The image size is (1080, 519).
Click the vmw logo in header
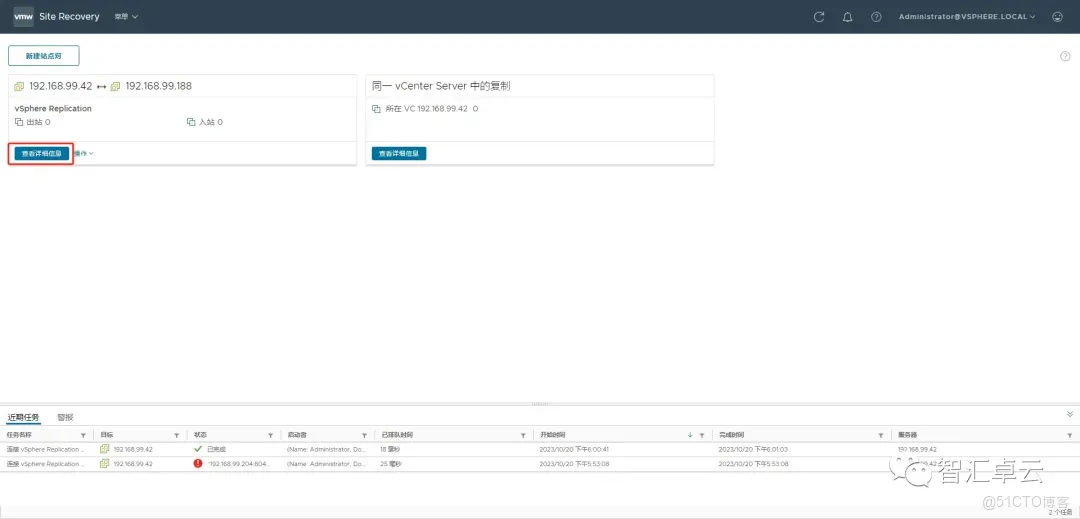click(x=23, y=17)
